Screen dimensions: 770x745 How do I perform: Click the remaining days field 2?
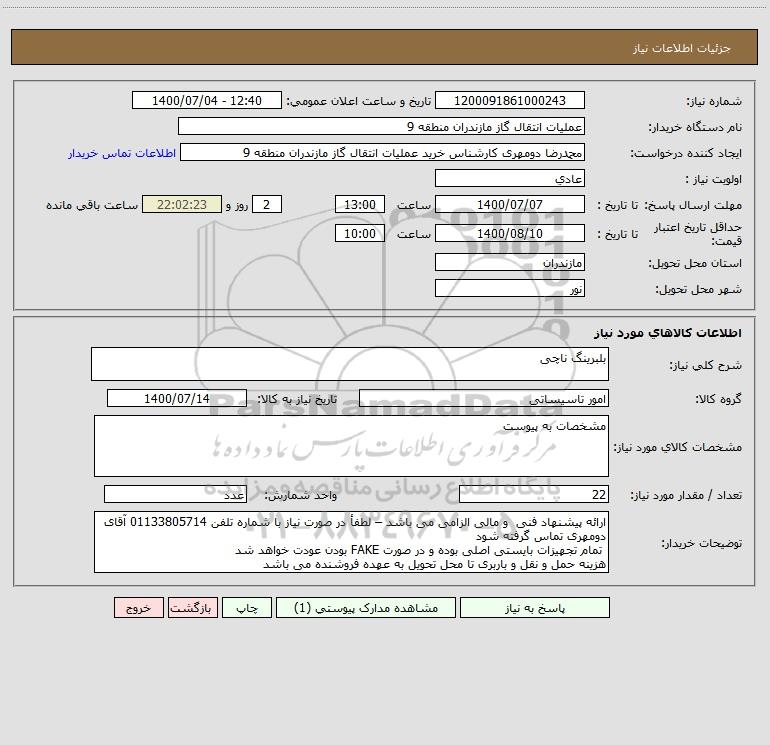pos(267,205)
